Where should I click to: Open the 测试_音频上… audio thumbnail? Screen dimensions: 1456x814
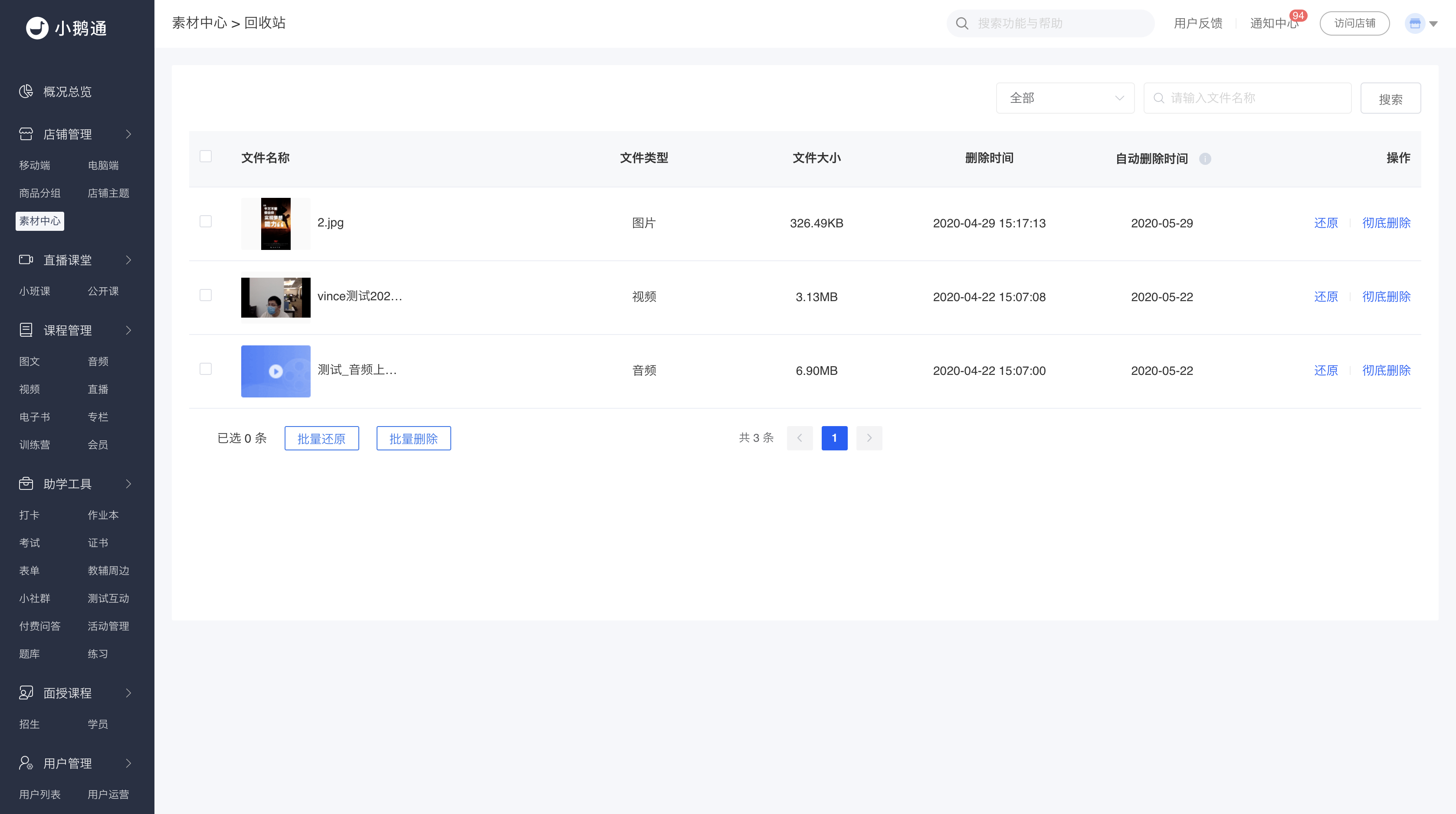[x=276, y=371]
